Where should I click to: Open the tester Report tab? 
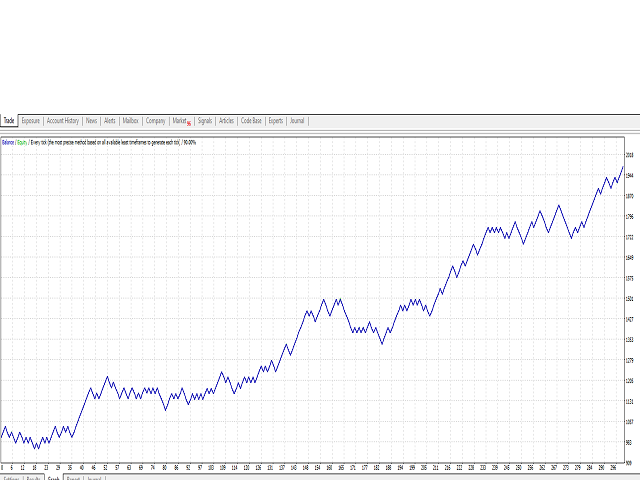(74, 478)
